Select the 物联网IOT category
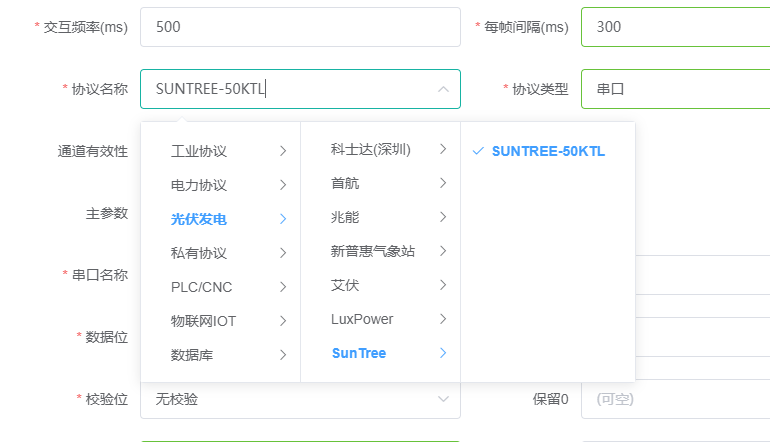The image size is (770, 442). [220, 321]
